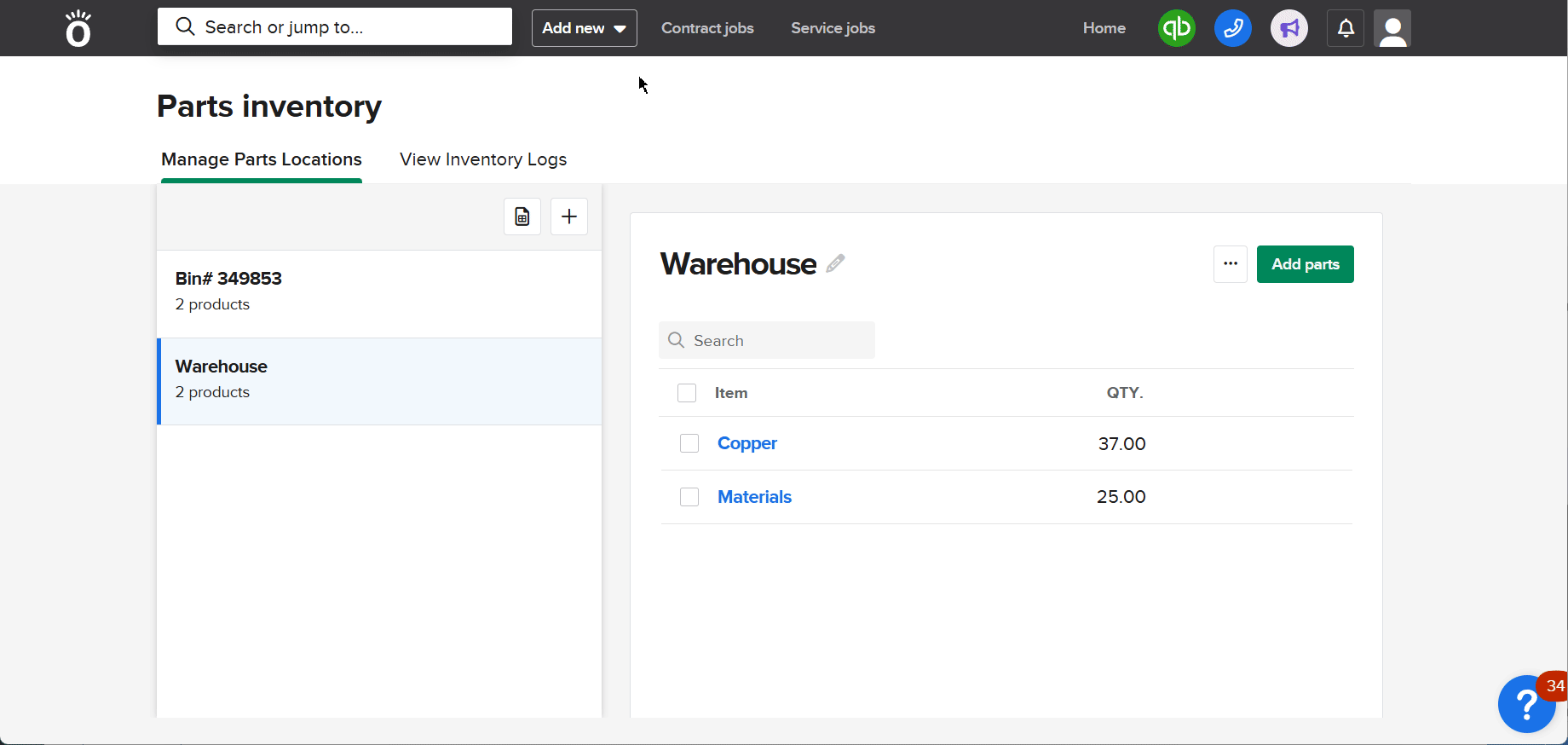Expand the Add new dropdown

pyautogui.click(x=584, y=28)
